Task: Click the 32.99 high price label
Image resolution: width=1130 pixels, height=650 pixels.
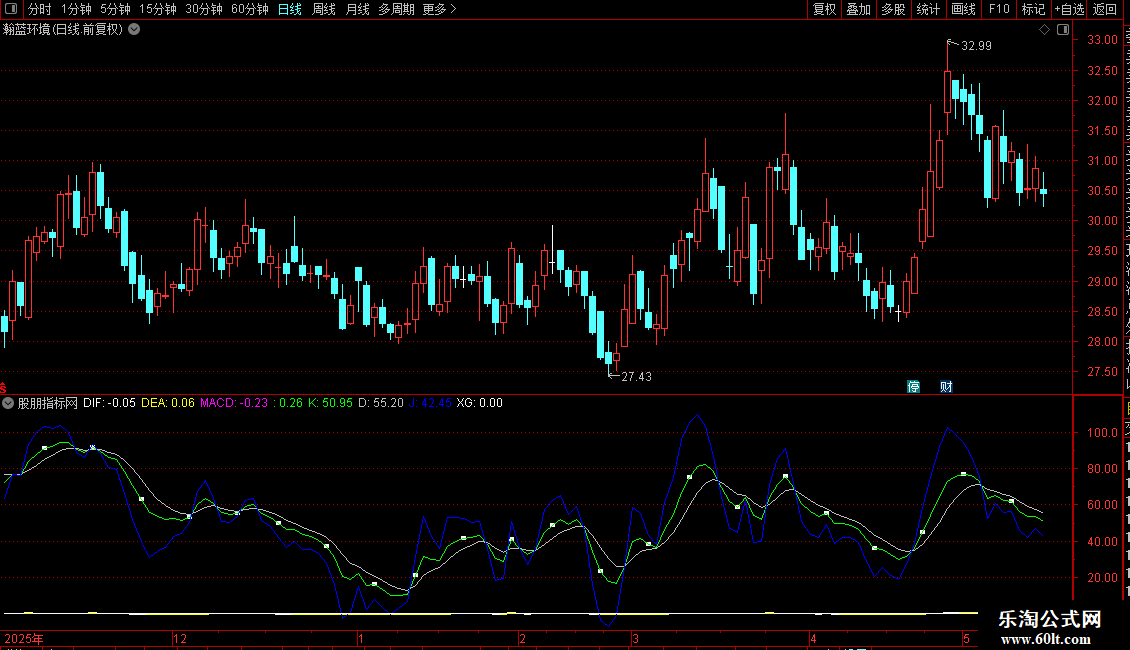Action: (x=976, y=45)
